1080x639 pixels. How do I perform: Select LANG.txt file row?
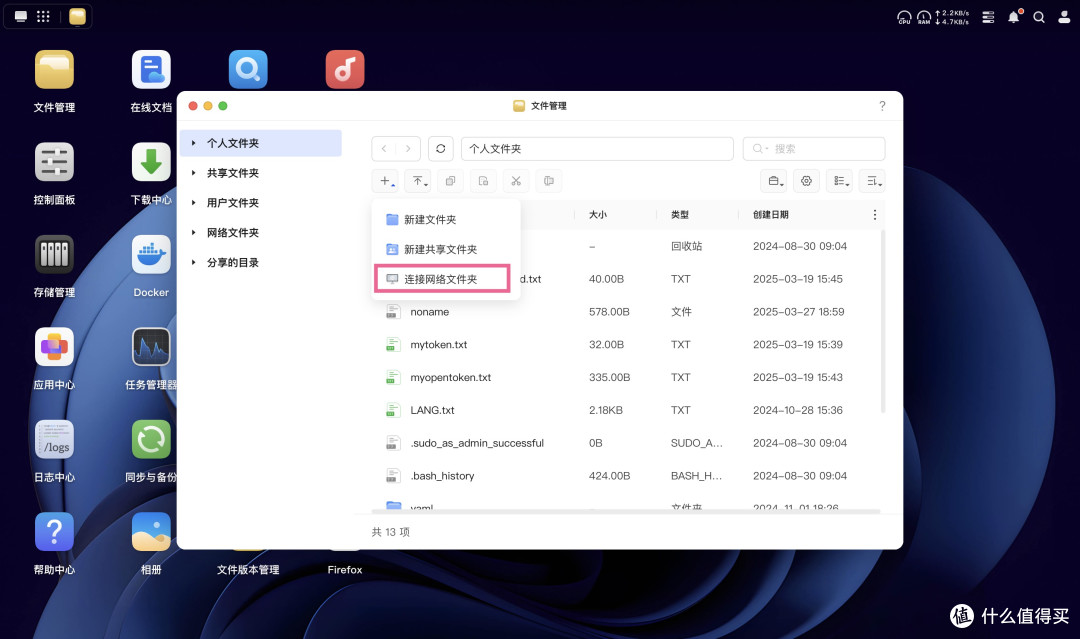(626, 410)
